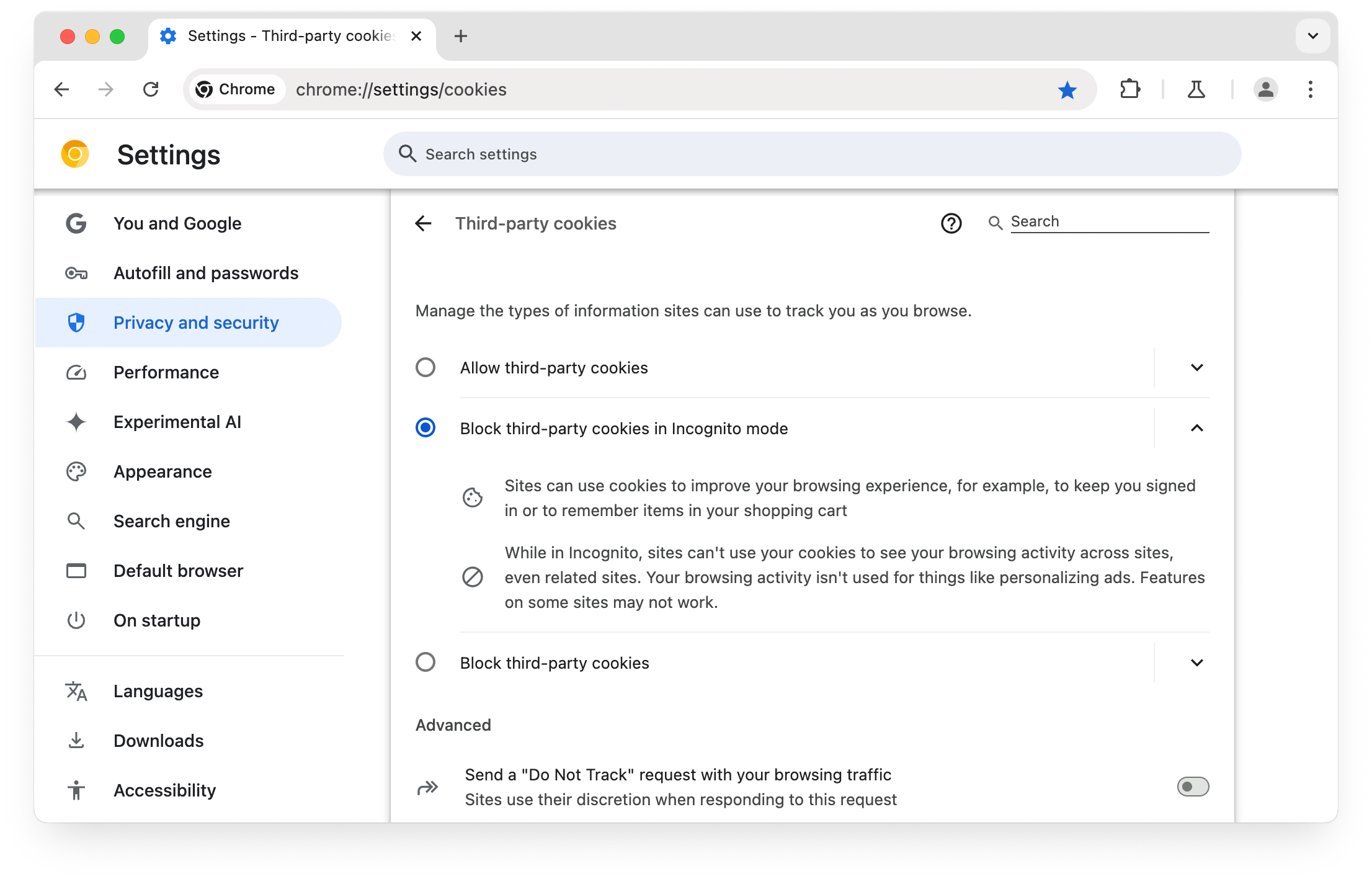
Task: Expand the Allow third-party cookies dropdown
Action: 1197,367
